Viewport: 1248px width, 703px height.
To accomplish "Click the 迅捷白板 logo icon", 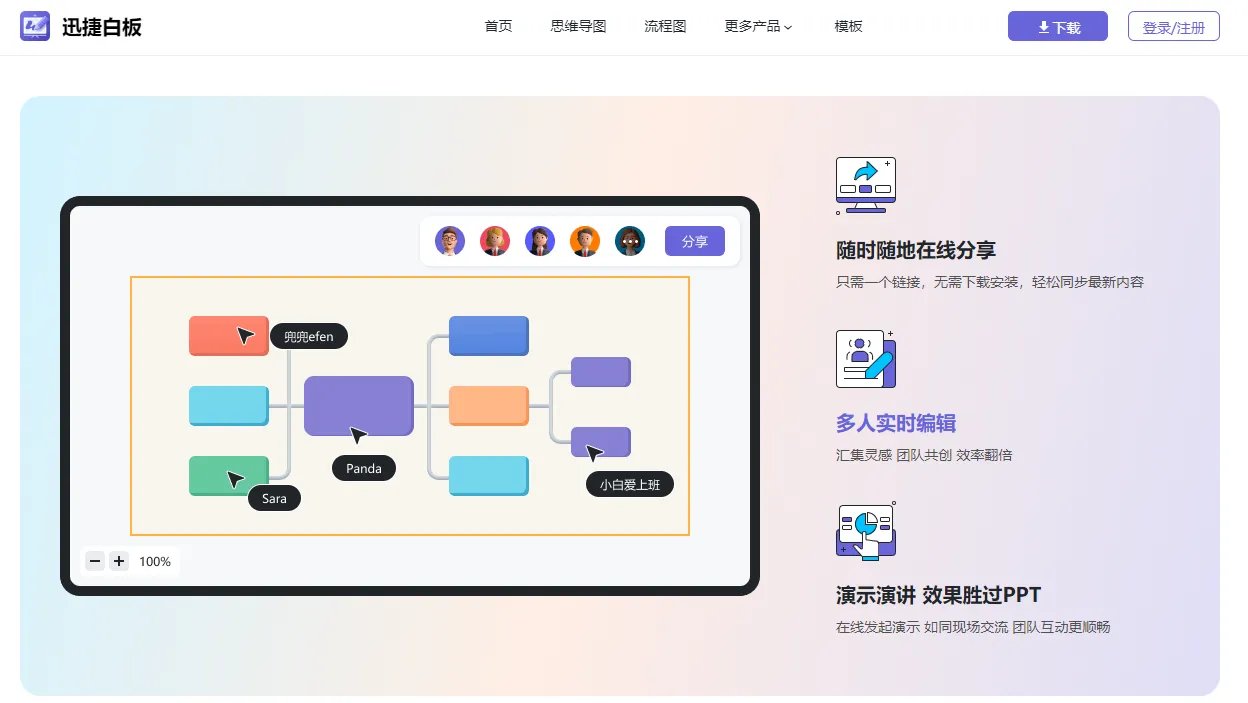I will tap(34, 25).
